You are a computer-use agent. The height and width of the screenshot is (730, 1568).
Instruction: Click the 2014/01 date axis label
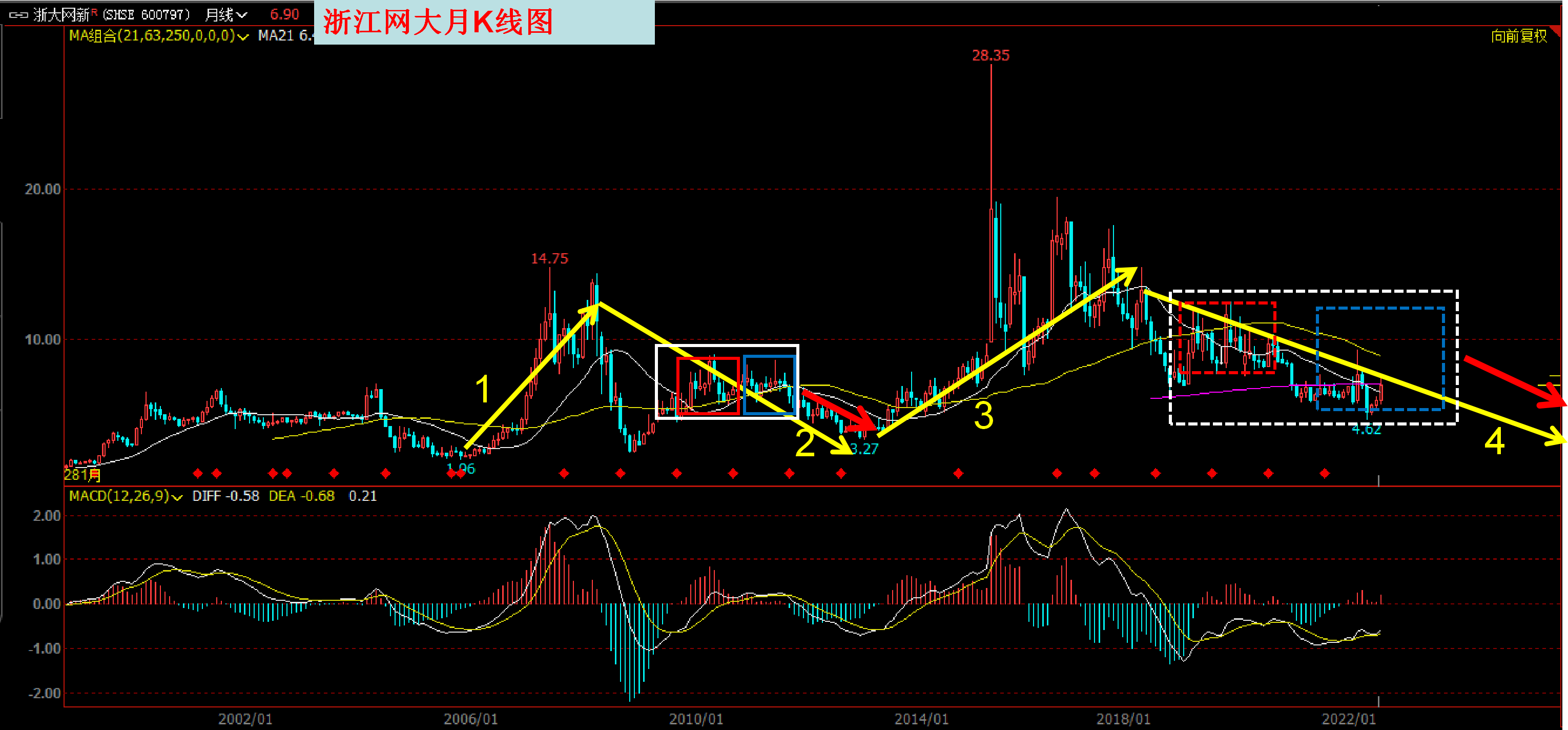pos(921,719)
